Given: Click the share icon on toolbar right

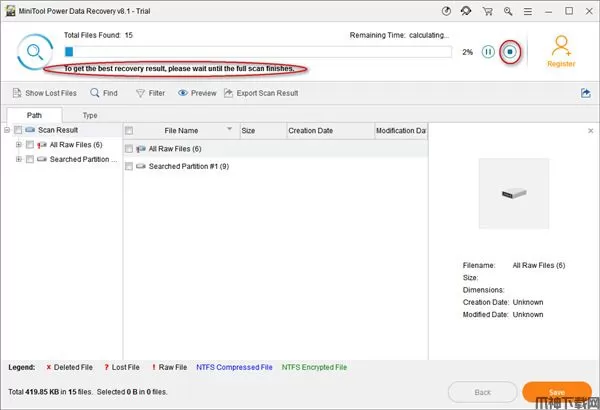Looking at the screenshot, I should (x=585, y=93).
